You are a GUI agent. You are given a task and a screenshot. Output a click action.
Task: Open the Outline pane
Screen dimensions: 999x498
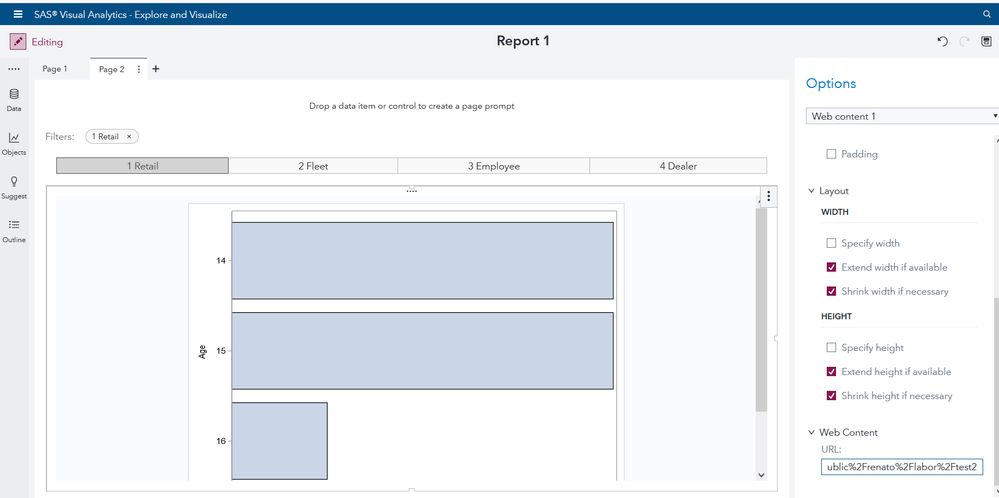tap(14, 231)
